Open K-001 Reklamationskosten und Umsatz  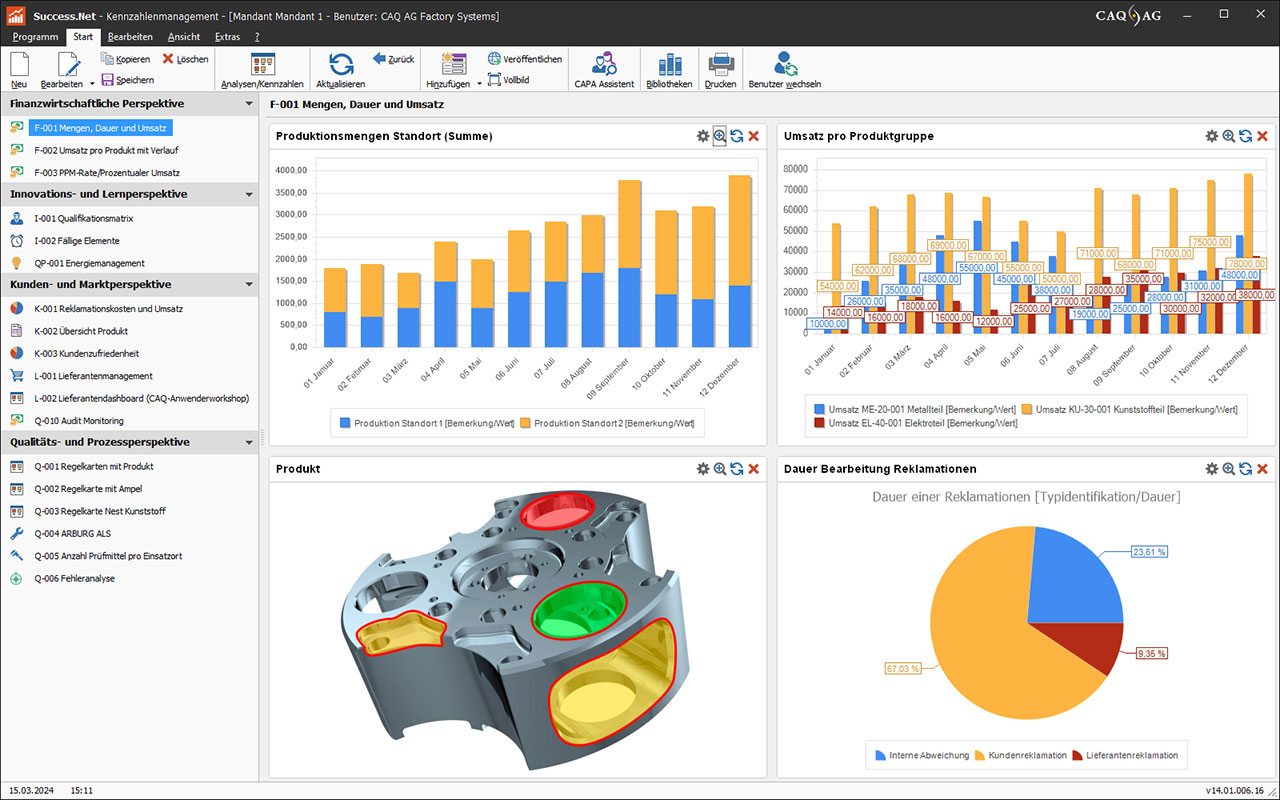108,309
